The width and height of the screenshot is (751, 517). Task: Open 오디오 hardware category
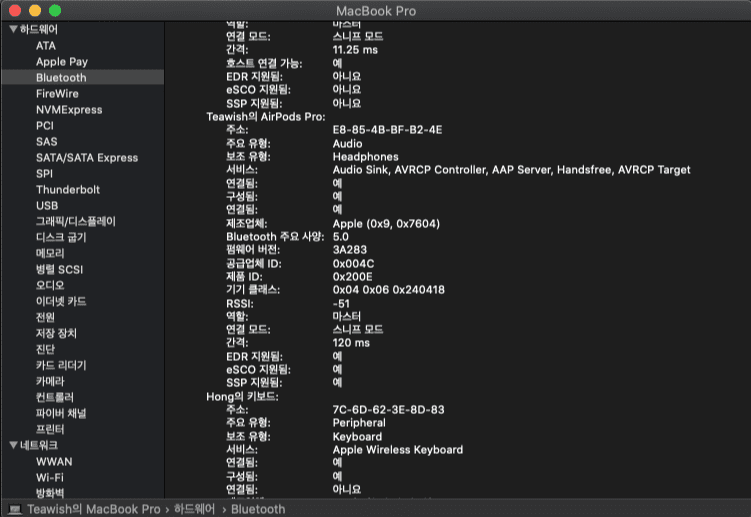(x=50, y=286)
